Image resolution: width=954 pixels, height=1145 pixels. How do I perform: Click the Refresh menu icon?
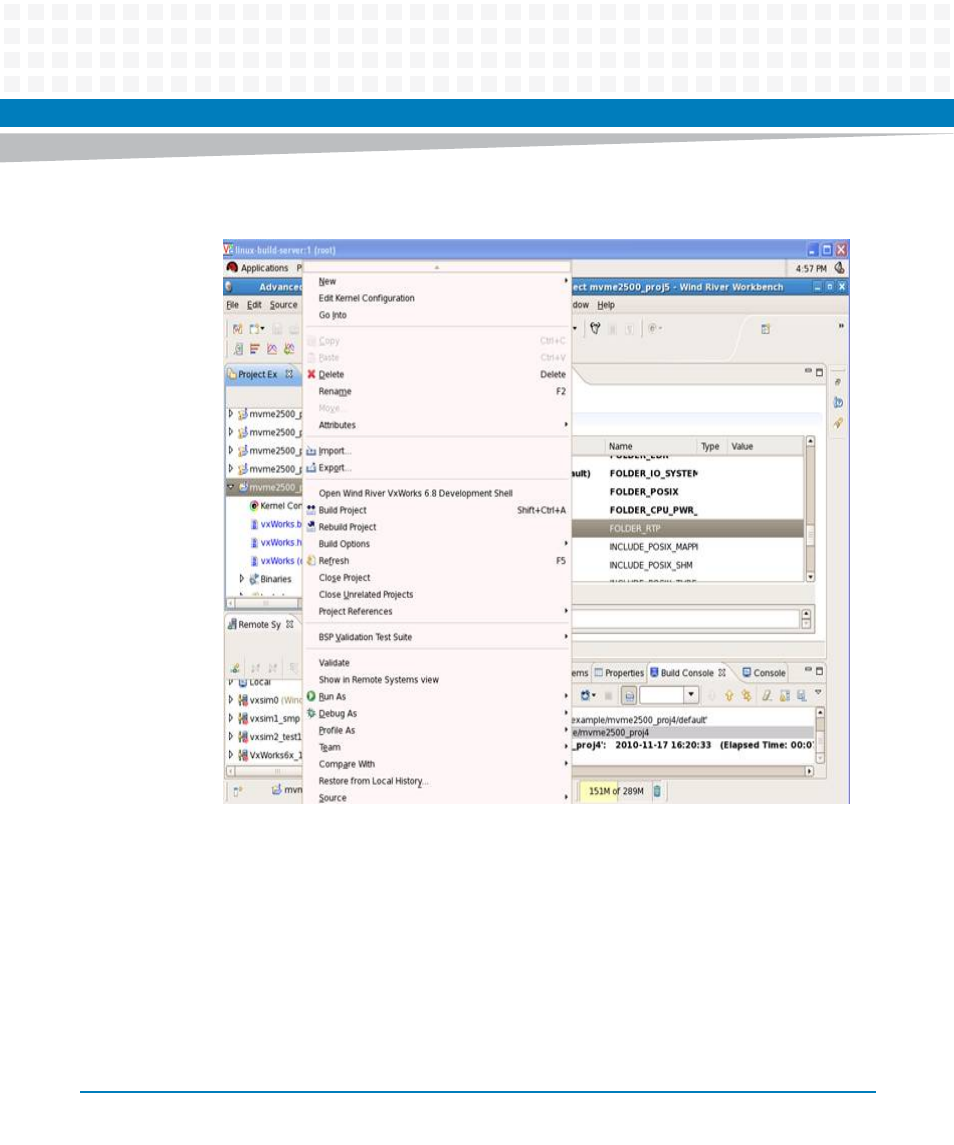pyautogui.click(x=311, y=561)
